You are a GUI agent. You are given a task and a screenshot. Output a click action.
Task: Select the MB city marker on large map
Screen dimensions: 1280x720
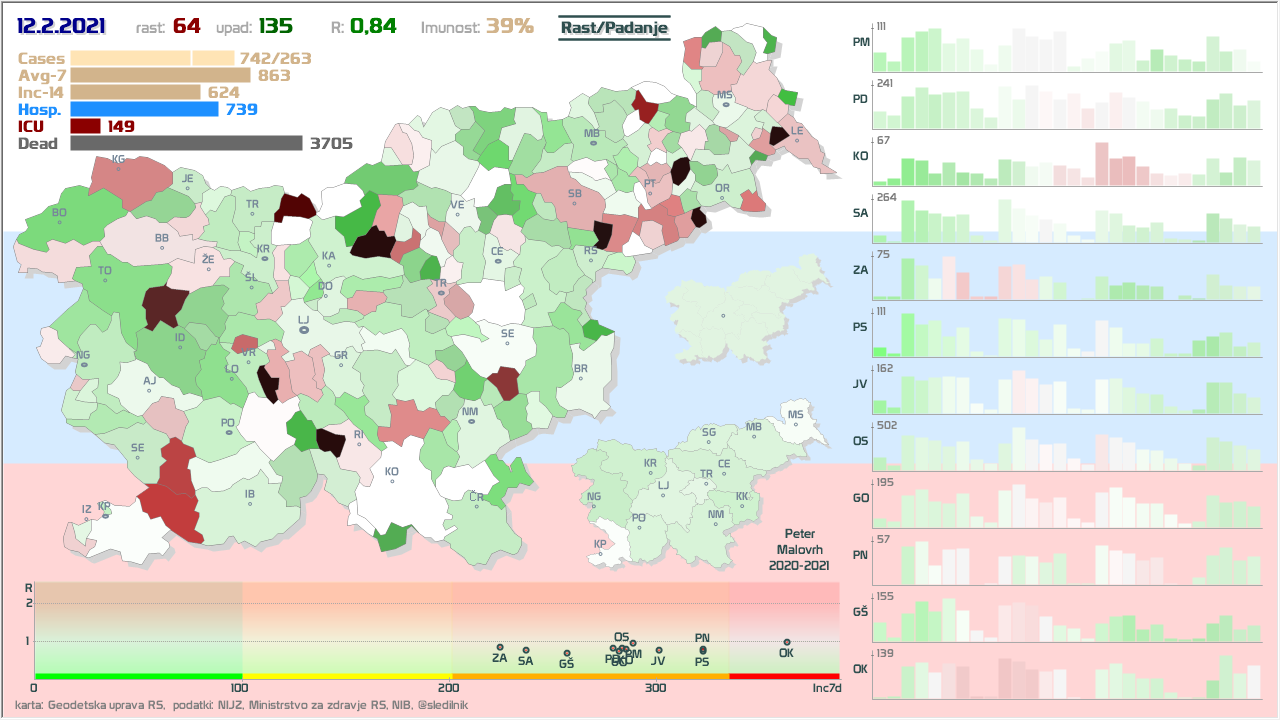click(593, 143)
